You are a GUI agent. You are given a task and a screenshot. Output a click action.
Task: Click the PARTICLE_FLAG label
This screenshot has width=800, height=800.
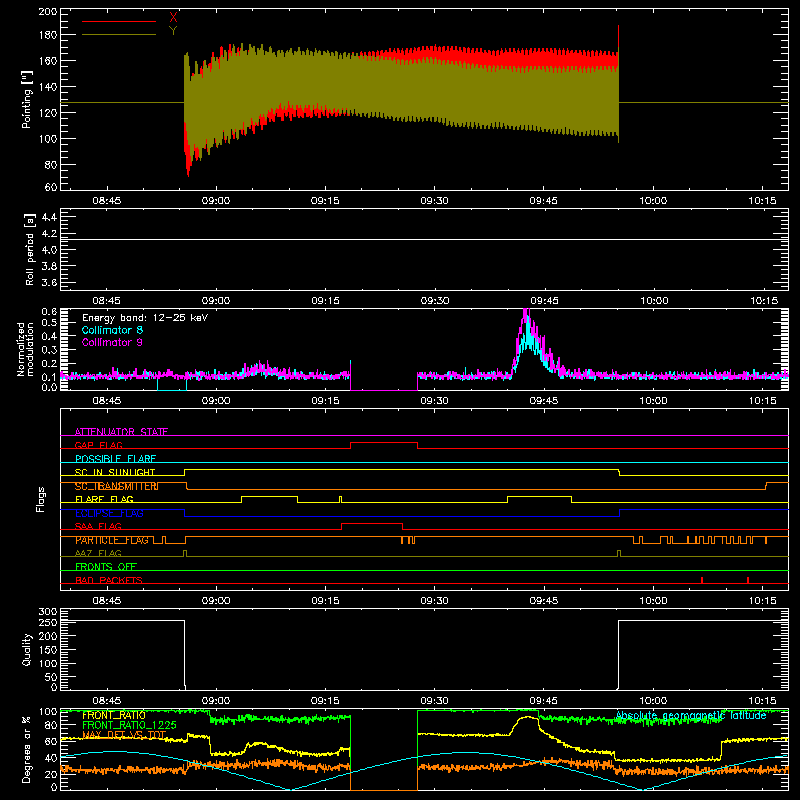point(112,540)
